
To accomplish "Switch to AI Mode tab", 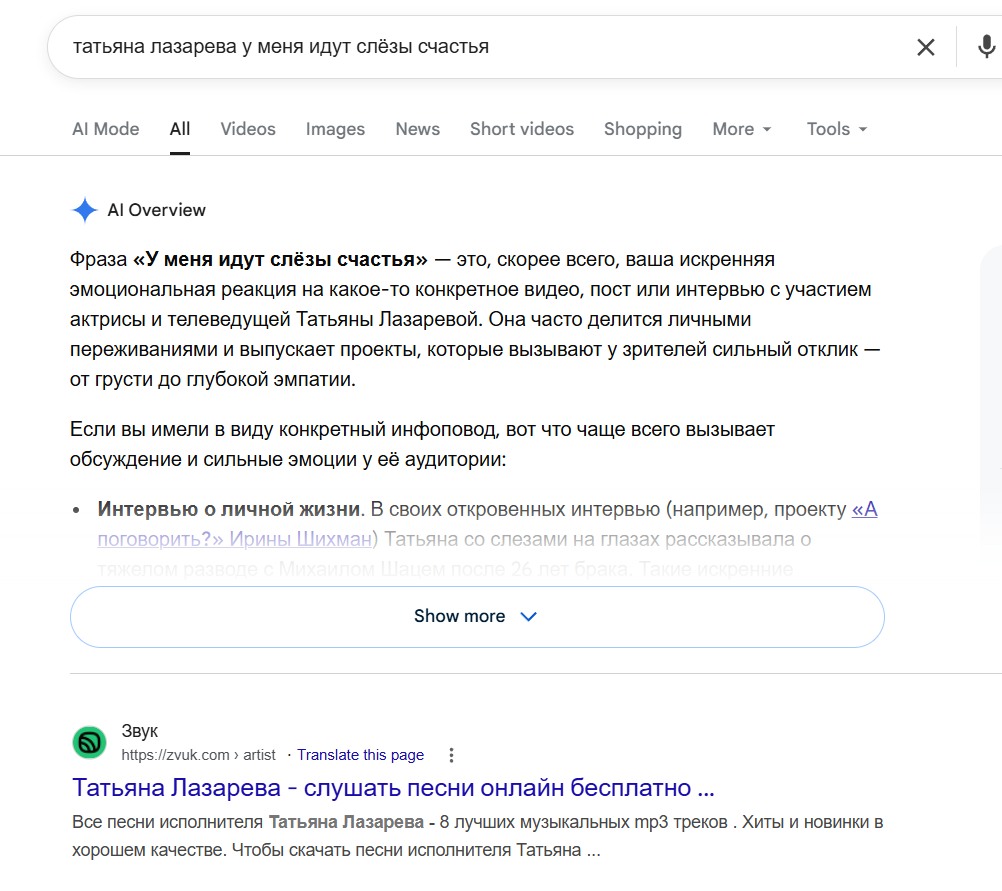I will (105, 129).
